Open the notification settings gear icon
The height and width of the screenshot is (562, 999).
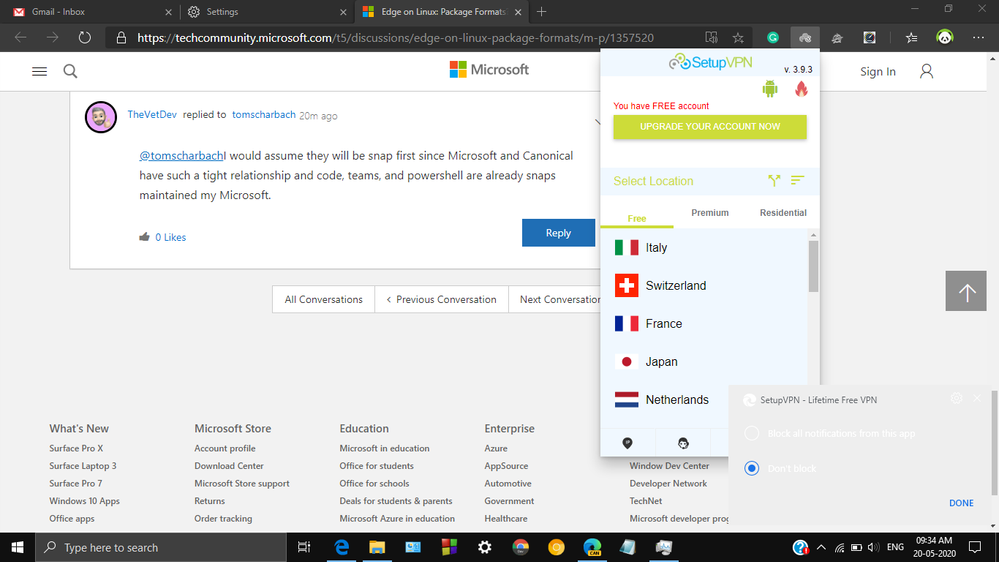(956, 398)
